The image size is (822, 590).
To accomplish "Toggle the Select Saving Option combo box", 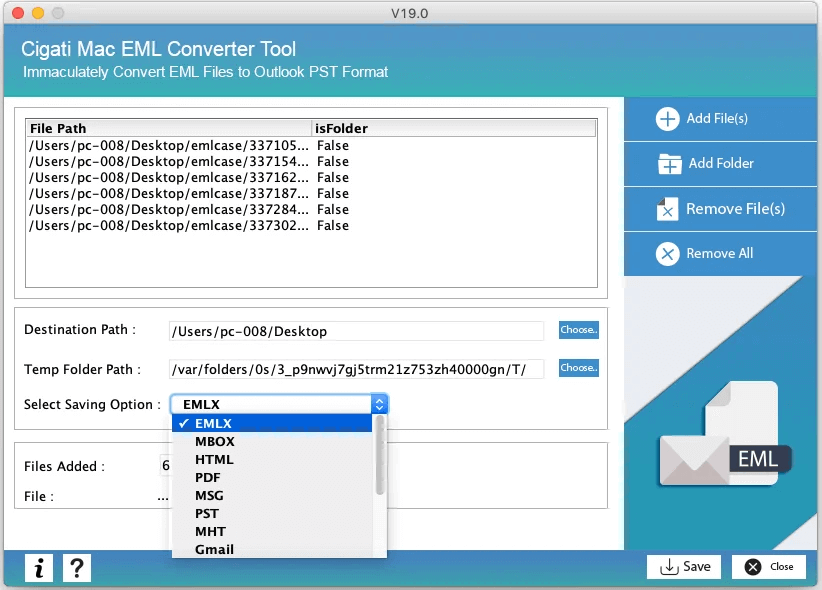I will (x=279, y=404).
